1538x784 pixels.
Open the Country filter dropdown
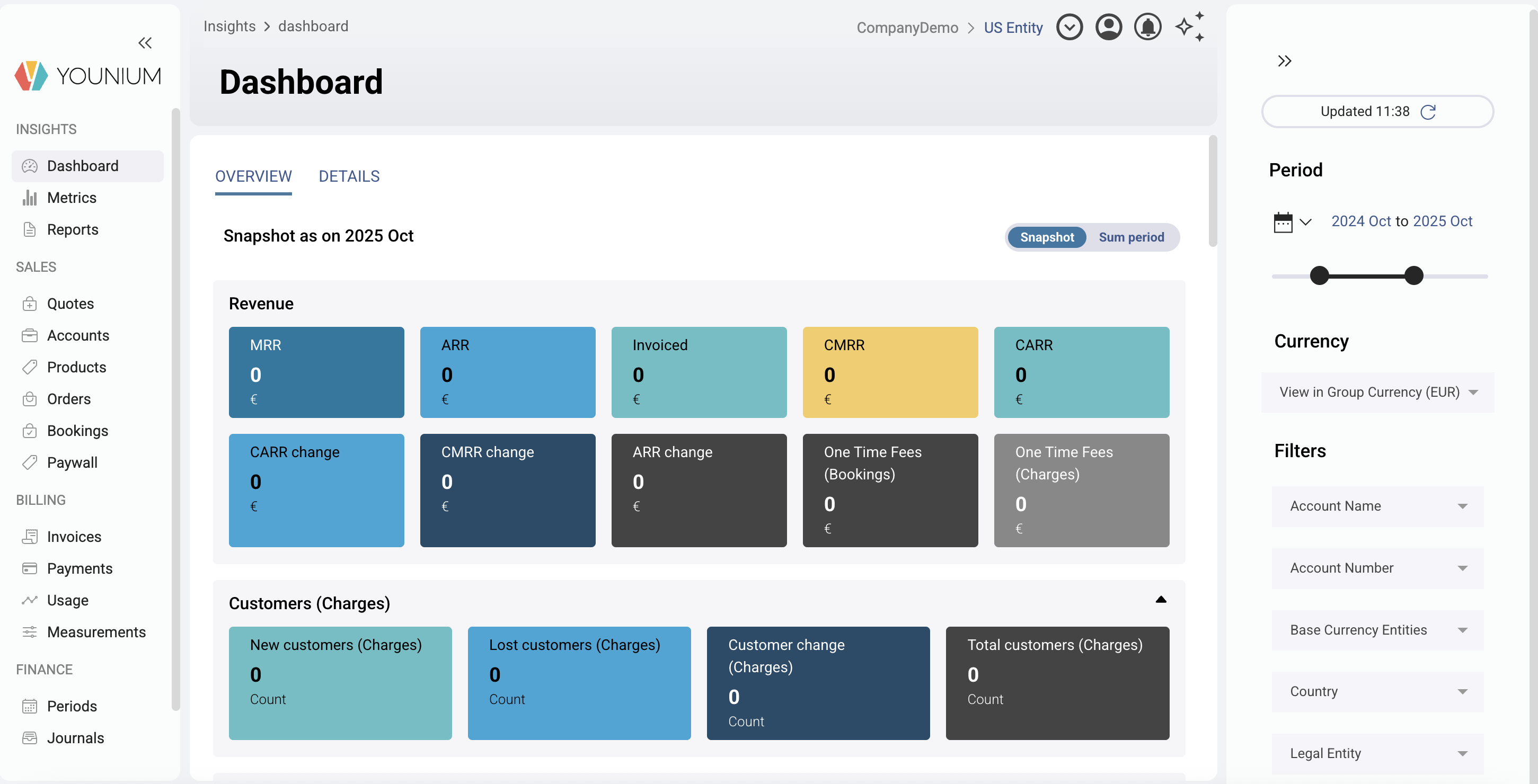(x=1377, y=691)
